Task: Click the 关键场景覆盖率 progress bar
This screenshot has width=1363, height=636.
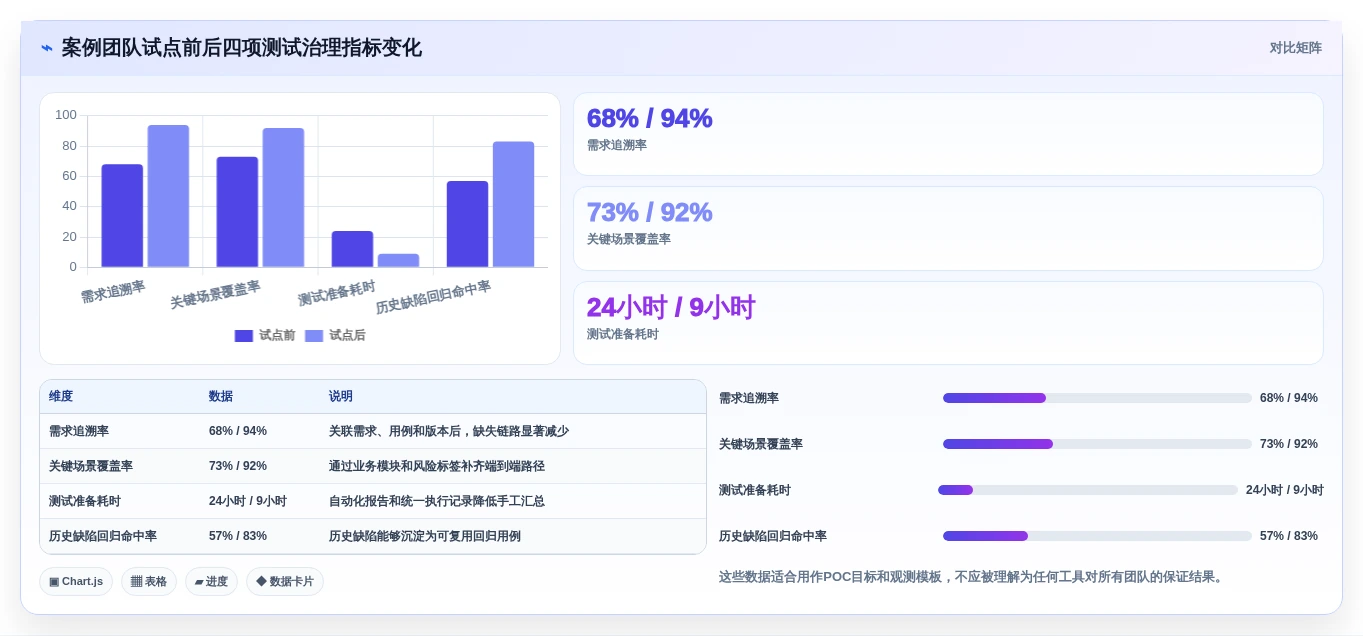Action: [x=1097, y=444]
